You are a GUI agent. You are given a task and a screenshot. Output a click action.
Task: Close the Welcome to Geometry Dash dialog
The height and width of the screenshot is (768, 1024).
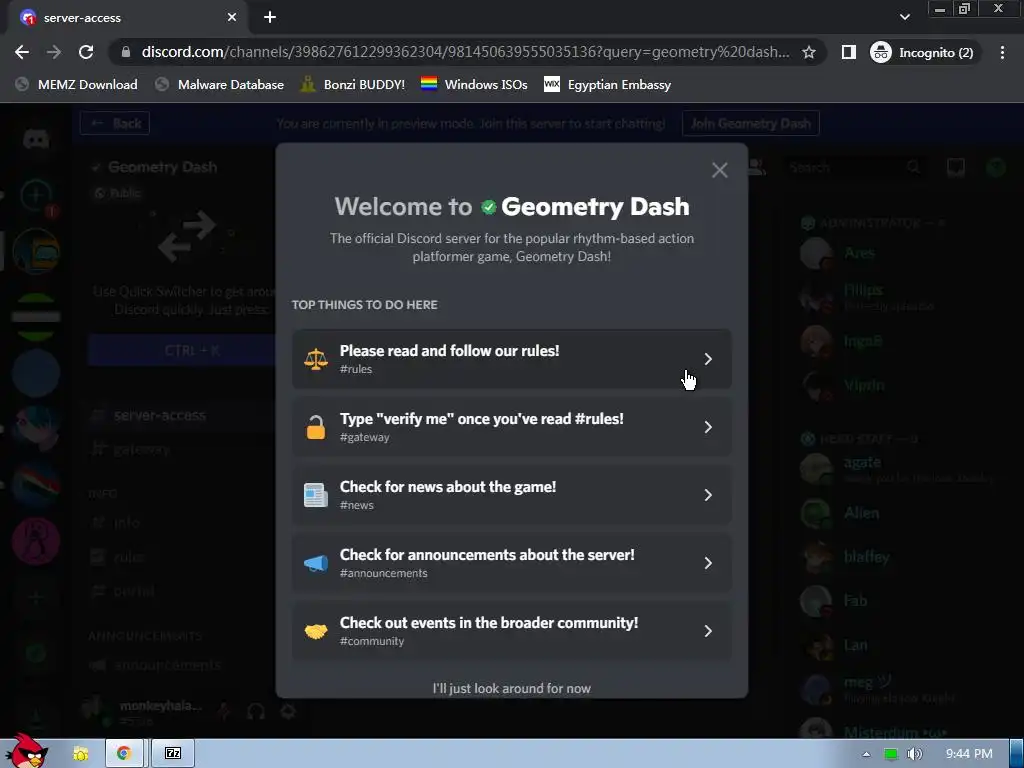click(719, 170)
